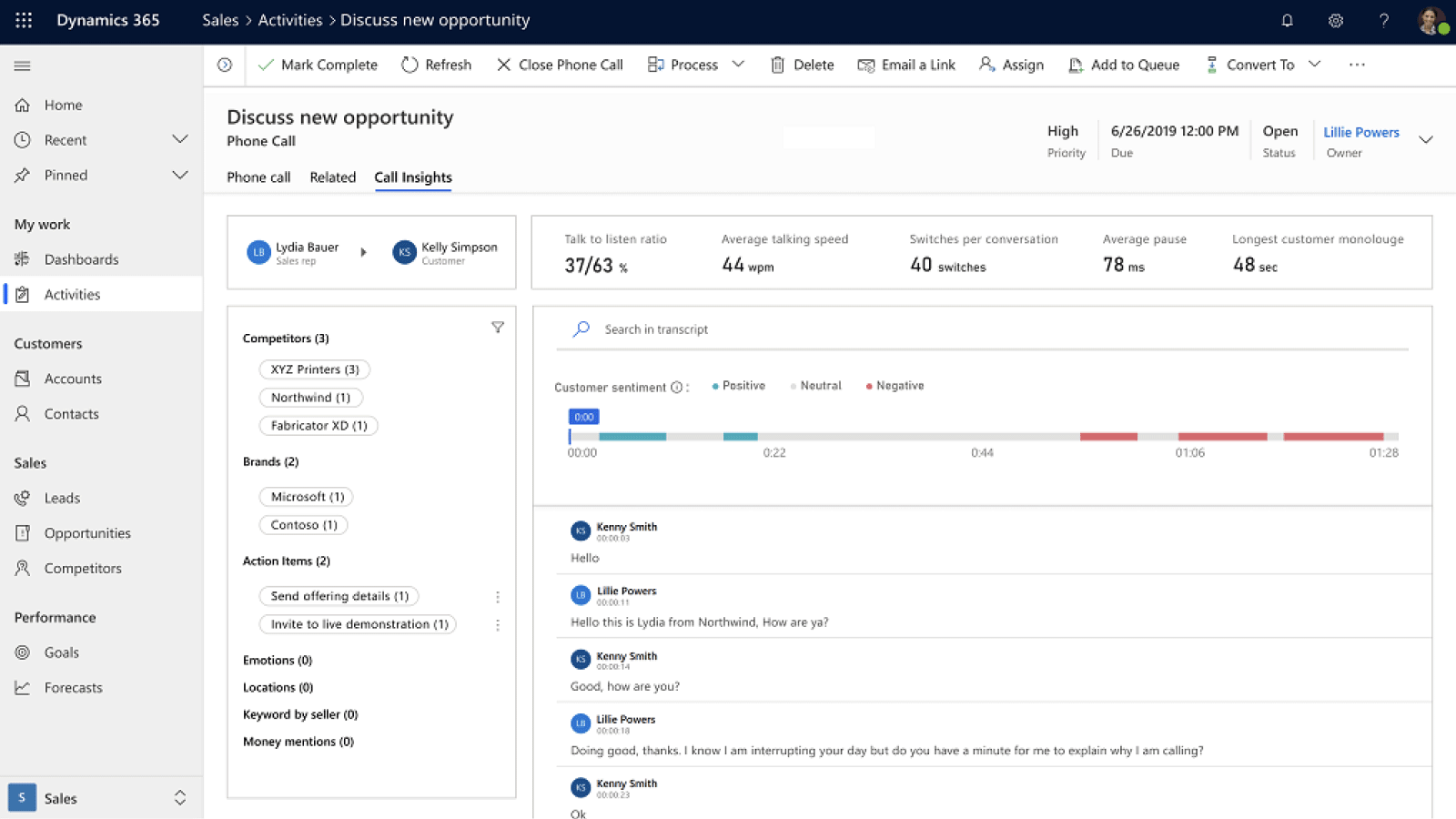Screen dimensions: 1456x819
Task: Select the Mark Complete checkmark icon
Action: point(268,65)
